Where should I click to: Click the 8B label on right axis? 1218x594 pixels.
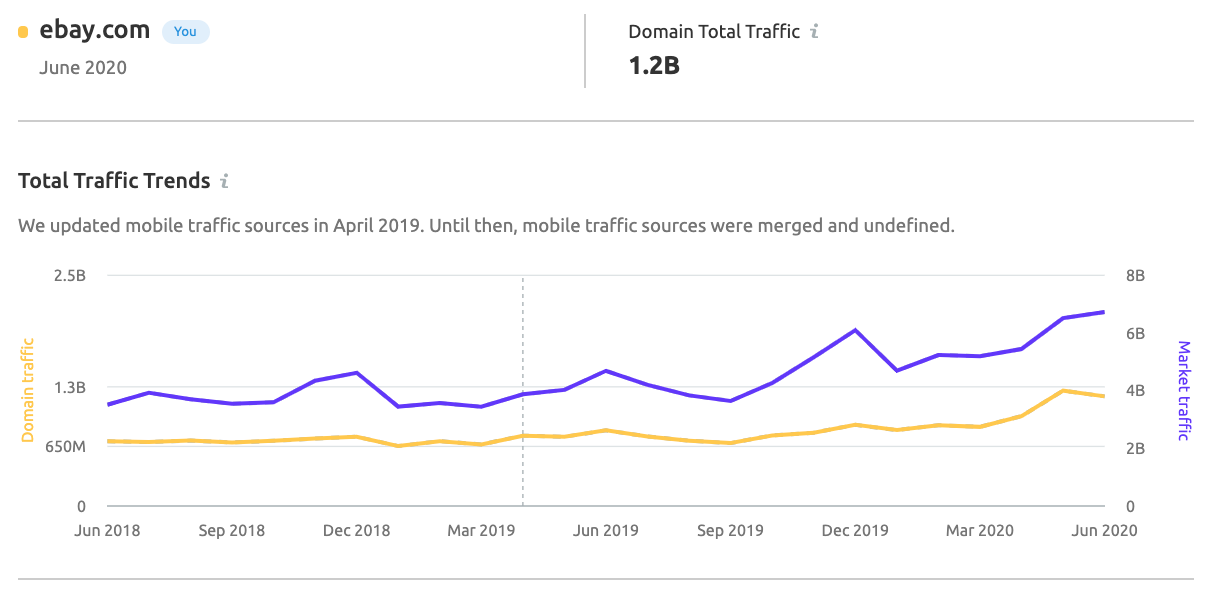click(x=1135, y=275)
